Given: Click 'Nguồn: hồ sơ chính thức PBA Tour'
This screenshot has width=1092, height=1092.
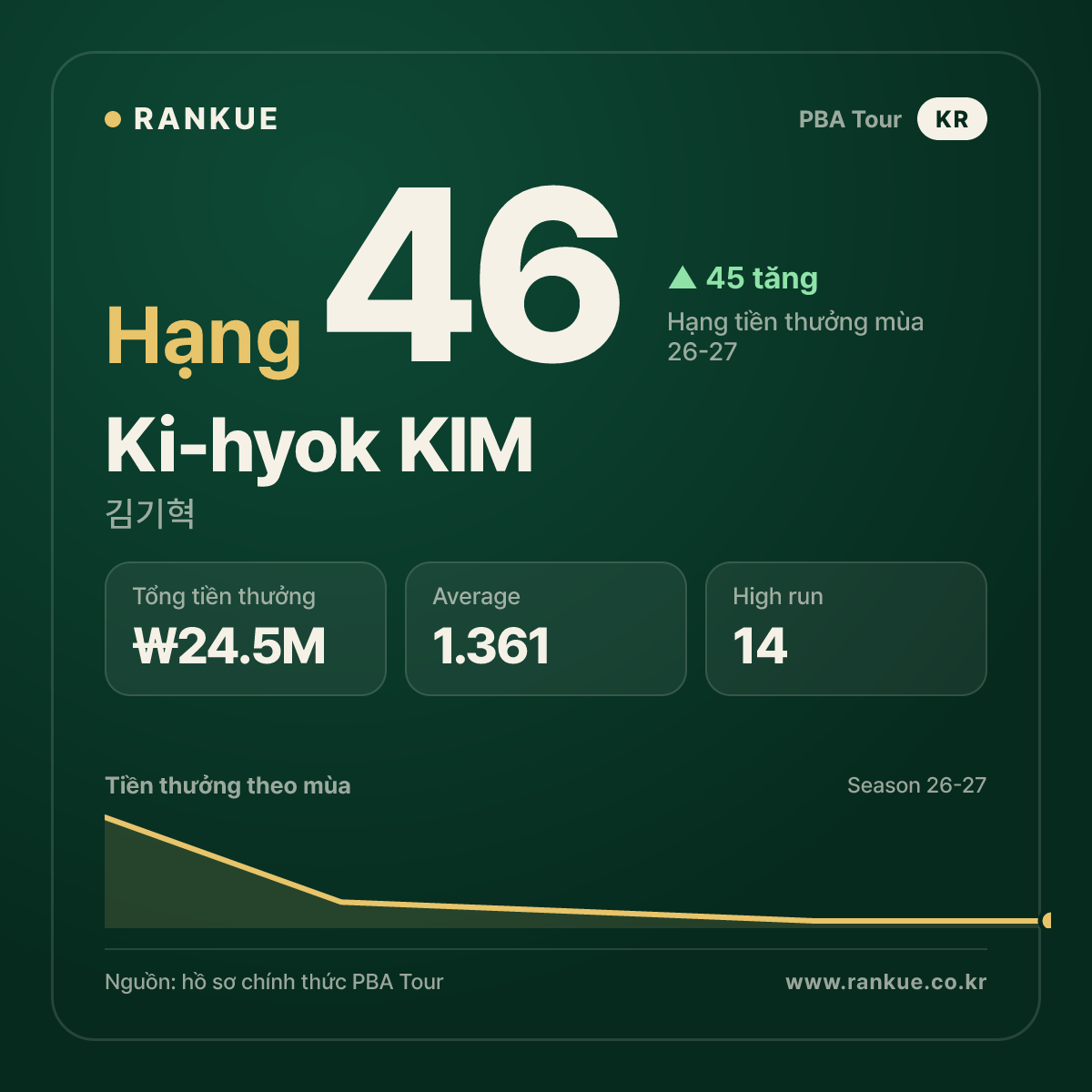Looking at the screenshot, I should [x=274, y=982].
